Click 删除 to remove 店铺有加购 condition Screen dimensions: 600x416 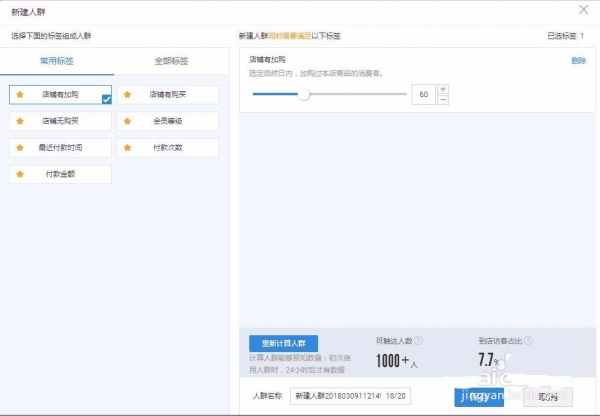[x=578, y=60]
